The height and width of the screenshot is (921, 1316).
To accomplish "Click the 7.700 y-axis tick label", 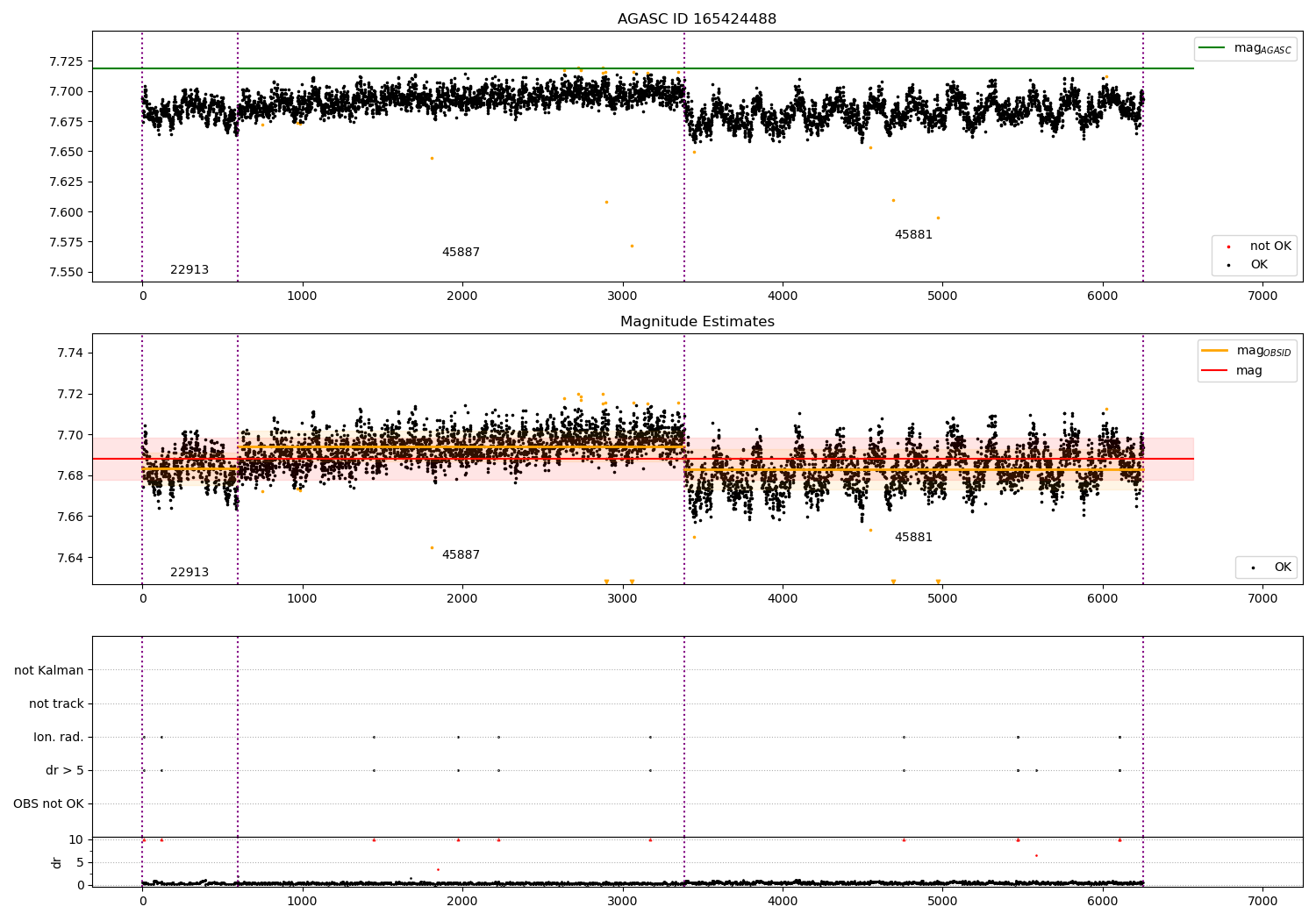I will click(67, 91).
